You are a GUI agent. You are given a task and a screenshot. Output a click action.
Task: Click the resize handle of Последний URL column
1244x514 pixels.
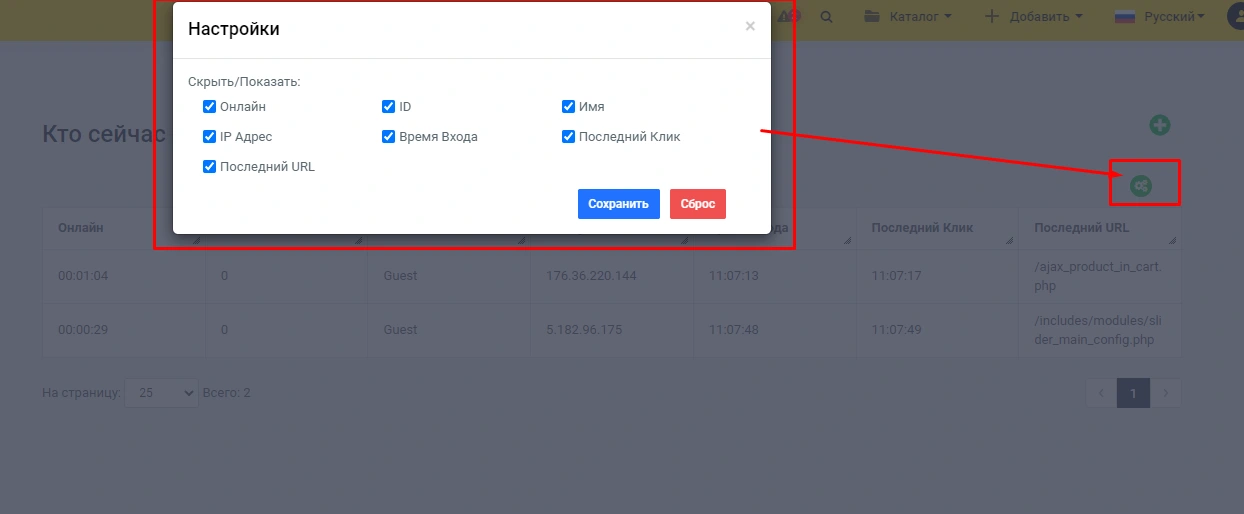(1172, 241)
